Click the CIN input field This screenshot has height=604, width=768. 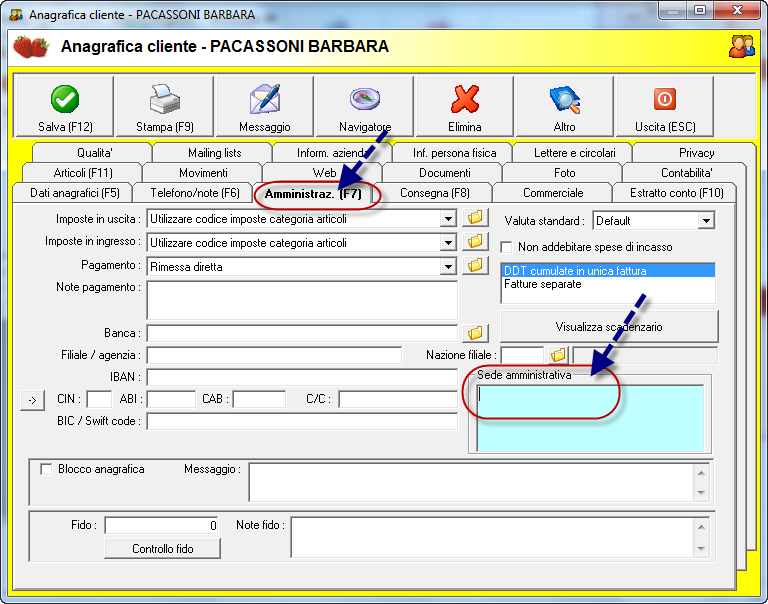pos(99,399)
